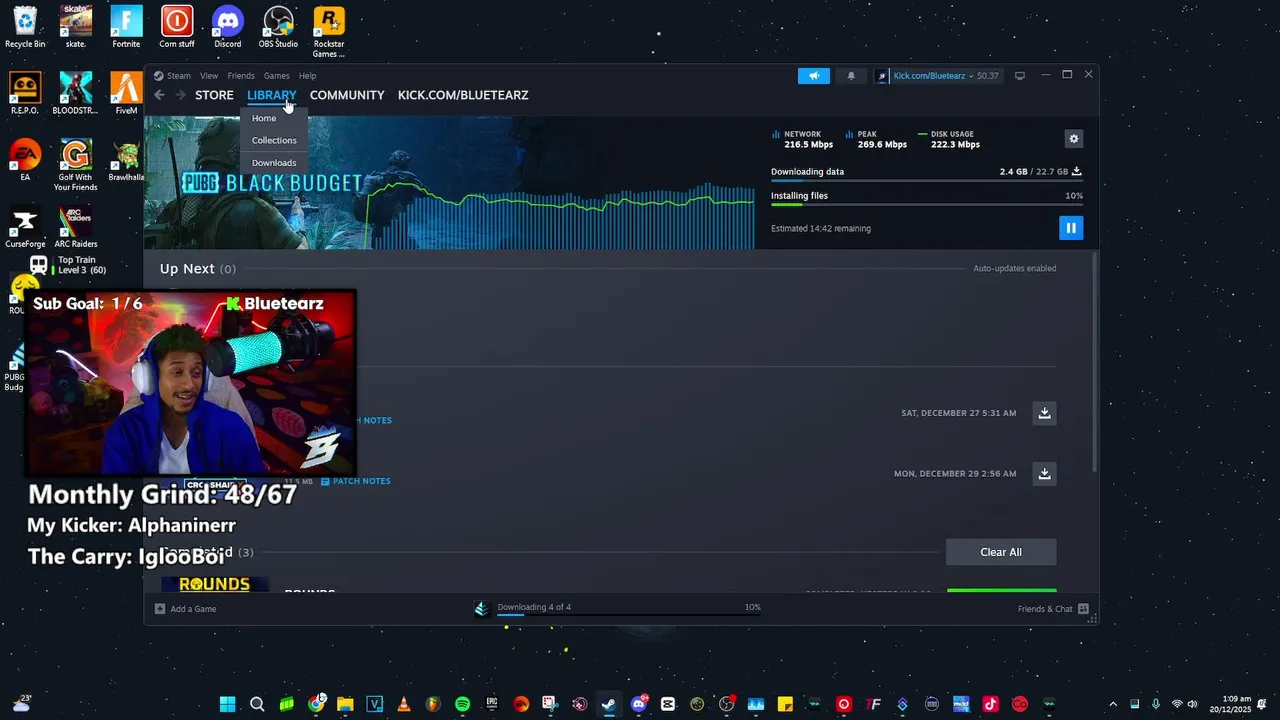Select Rockstar Games desktop shortcut
Image resolution: width=1280 pixels, height=720 pixels.
point(329,31)
